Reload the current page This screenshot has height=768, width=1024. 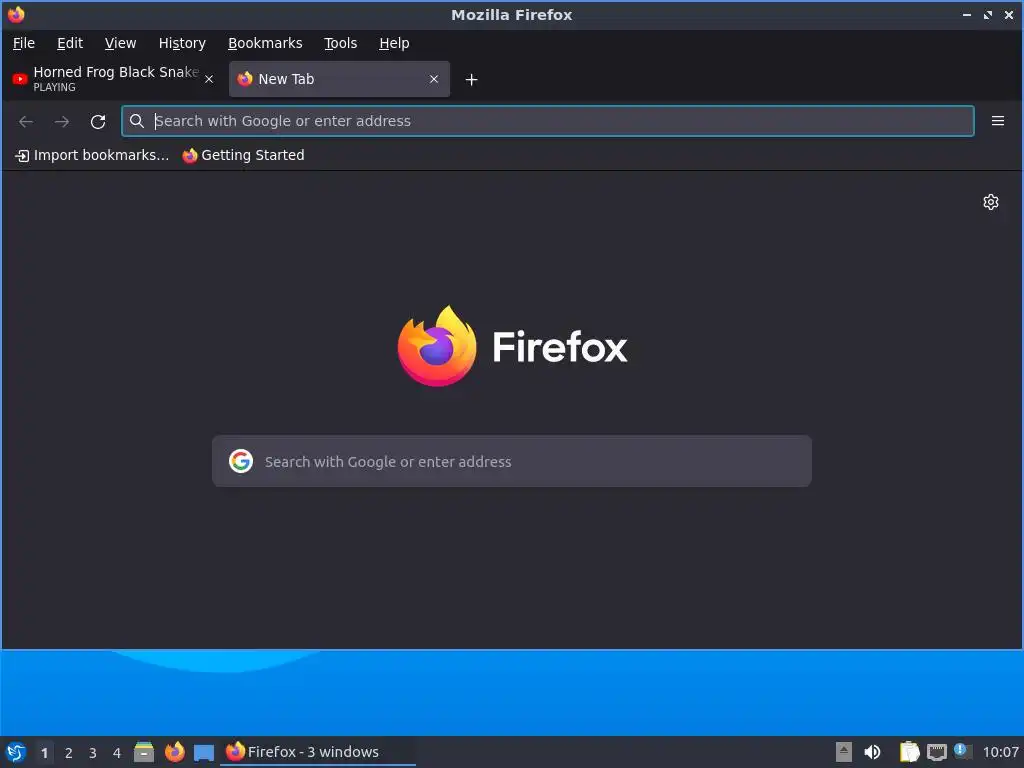[98, 121]
